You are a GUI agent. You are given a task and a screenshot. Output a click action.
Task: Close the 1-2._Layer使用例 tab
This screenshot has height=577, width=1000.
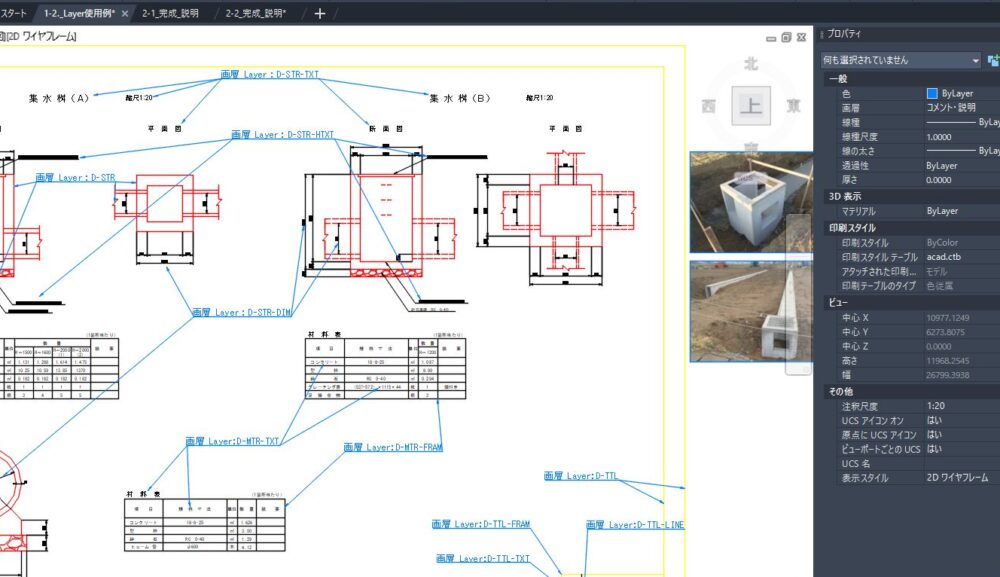pos(125,13)
